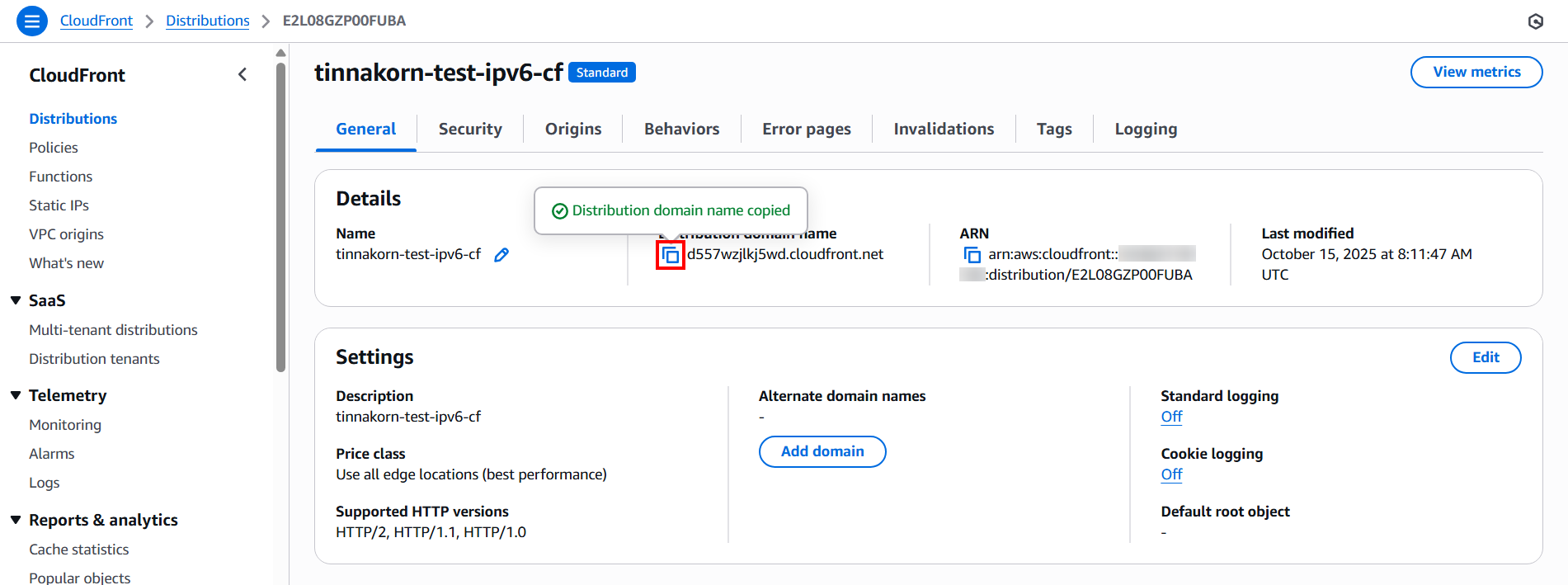Collapse the Telemetry section
Viewport: 1568px width, 585px height.
pyautogui.click(x=16, y=395)
